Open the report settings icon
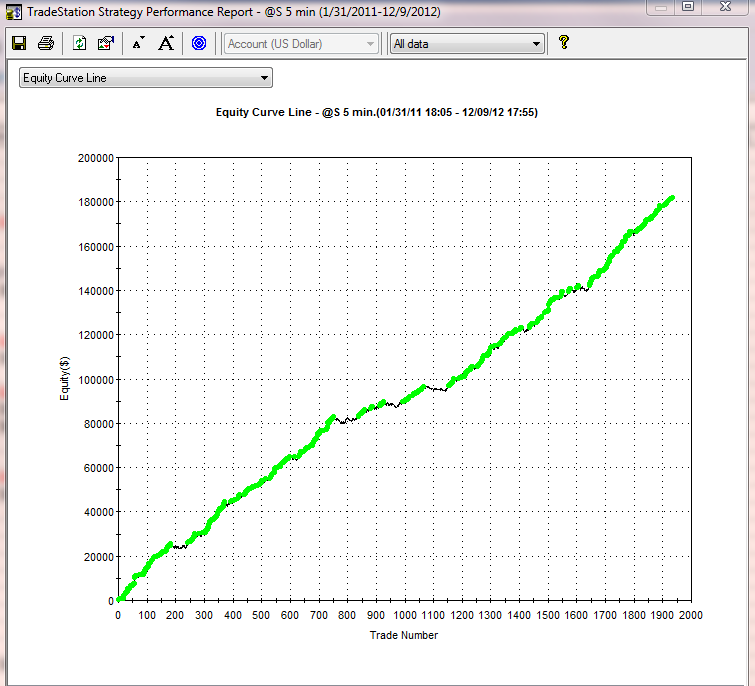The image size is (755, 686). tap(106, 43)
